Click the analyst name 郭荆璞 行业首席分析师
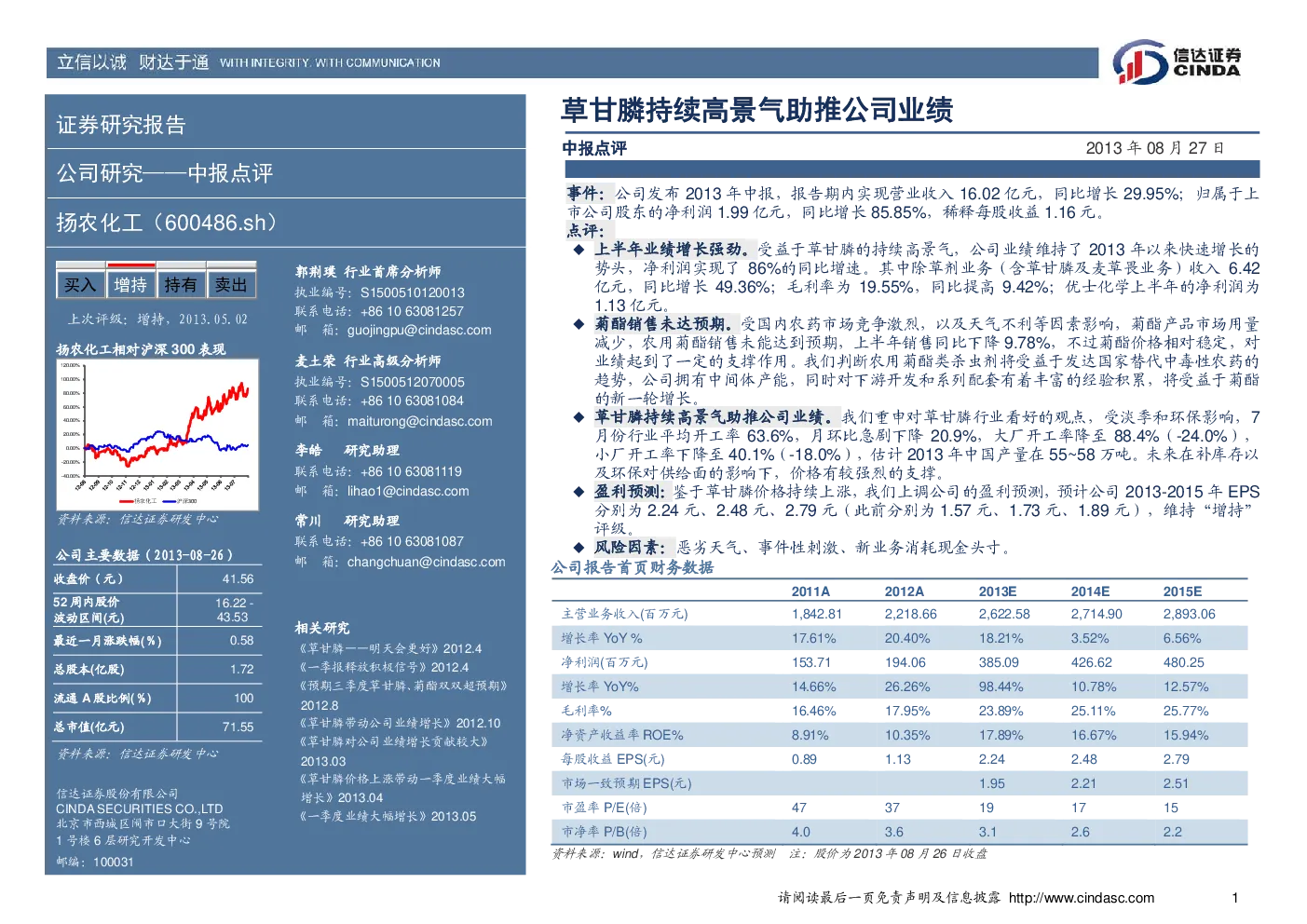 pyautogui.click(x=368, y=272)
